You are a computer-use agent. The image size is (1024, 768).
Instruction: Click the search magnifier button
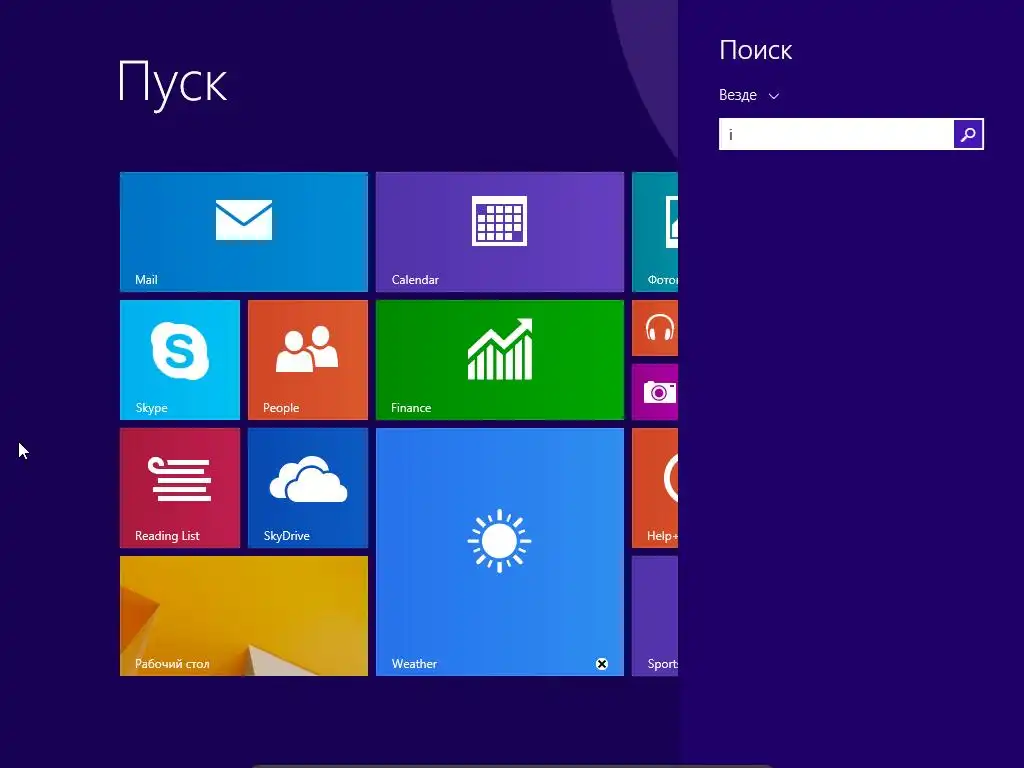[968, 134]
